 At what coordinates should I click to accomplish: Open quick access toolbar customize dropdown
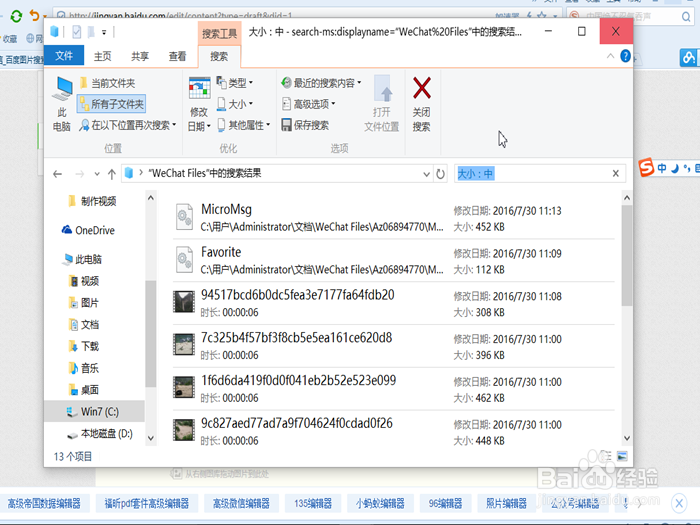click(x=104, y=32)
